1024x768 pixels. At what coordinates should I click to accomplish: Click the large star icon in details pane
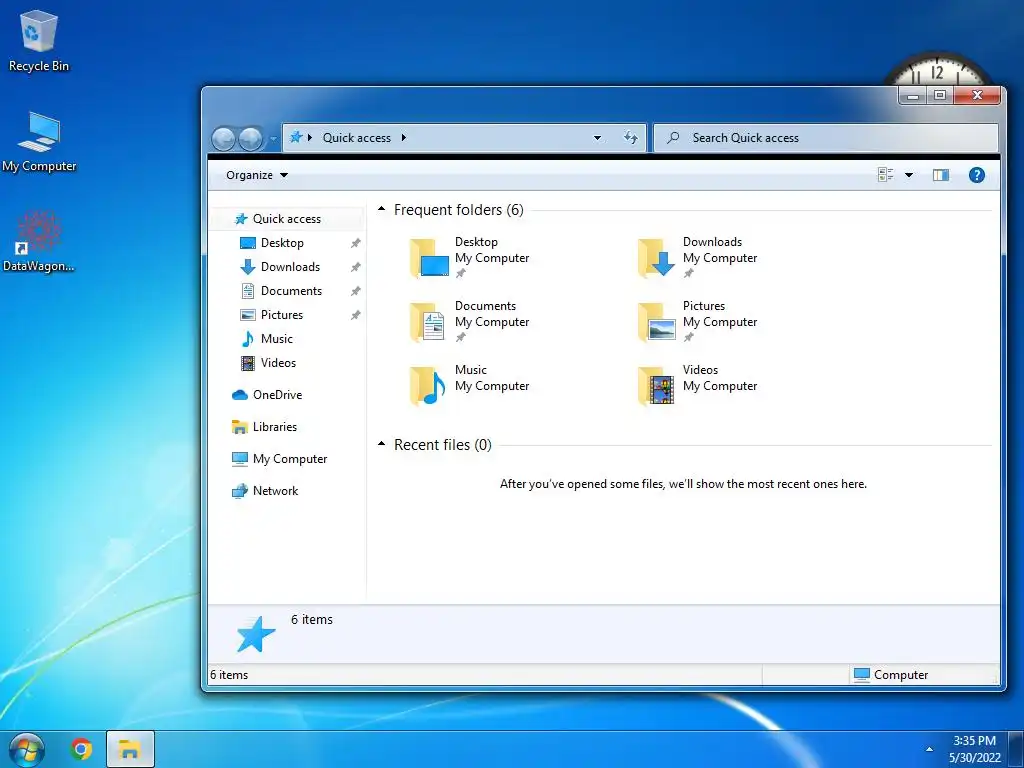click(255, 634)
